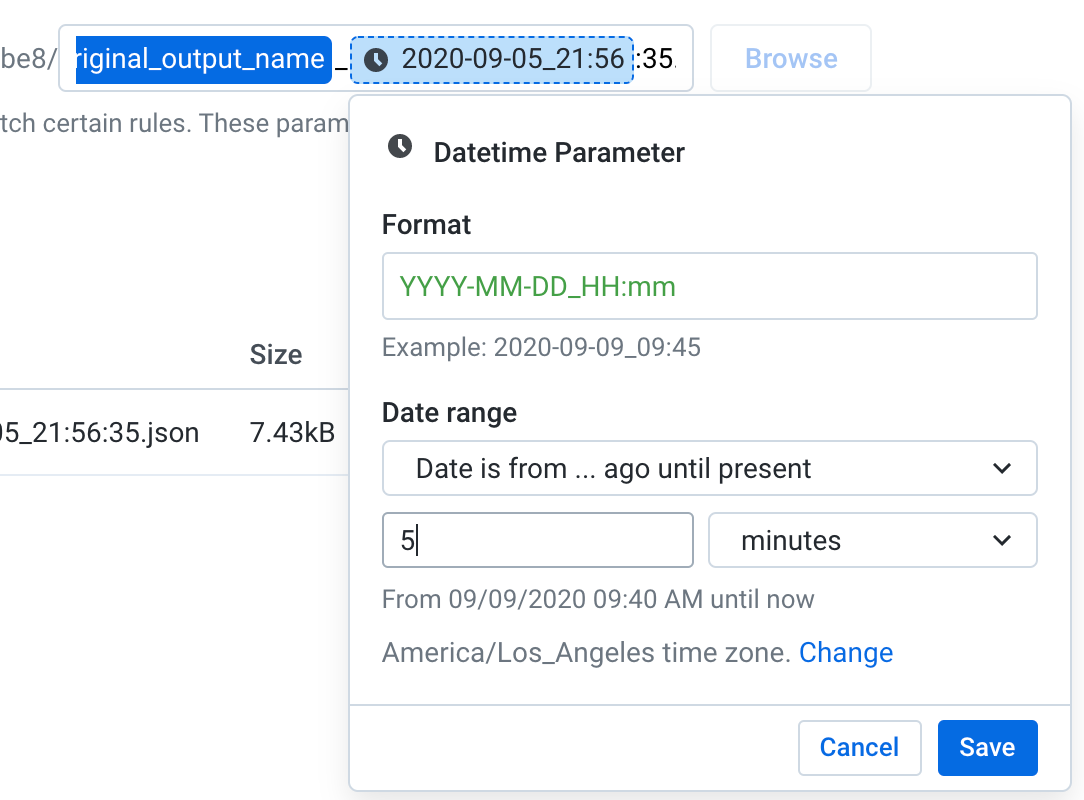The width and height of the screenshot is (1084, 800).
Task: Click the disabled Browse button
Action: 790,58
